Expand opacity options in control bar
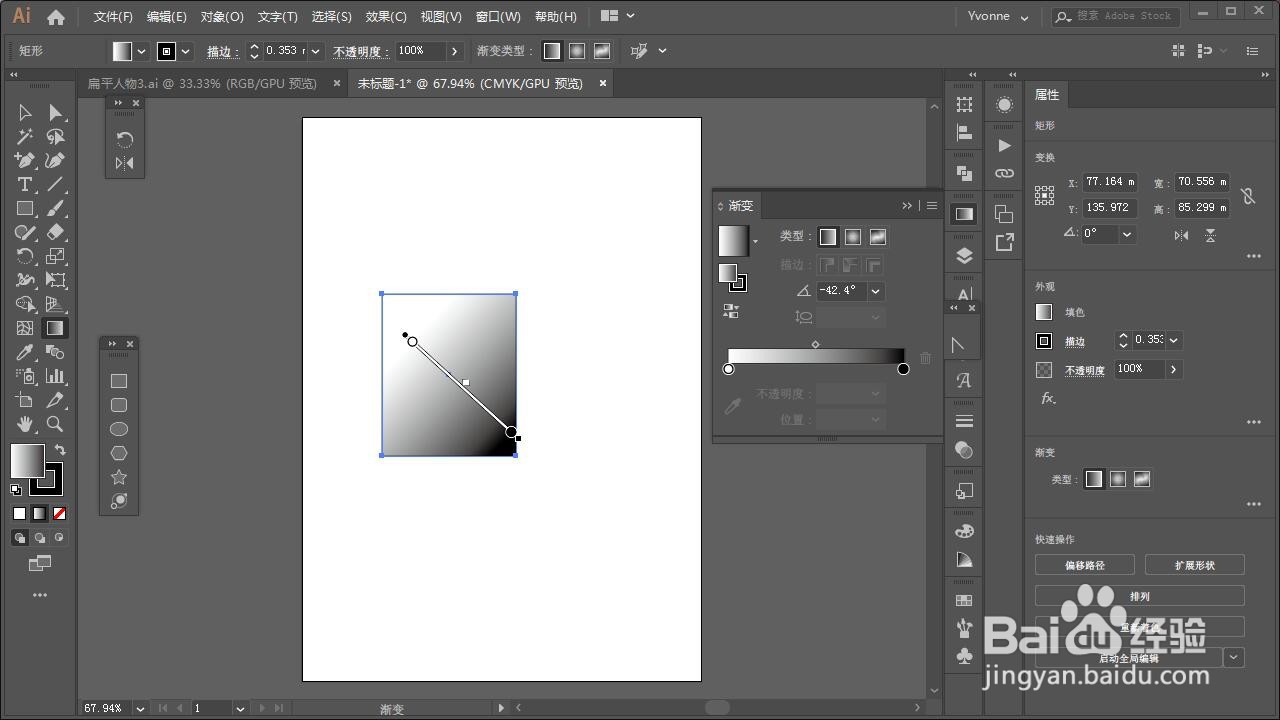 pyautogui.click(x=455, y=51)
